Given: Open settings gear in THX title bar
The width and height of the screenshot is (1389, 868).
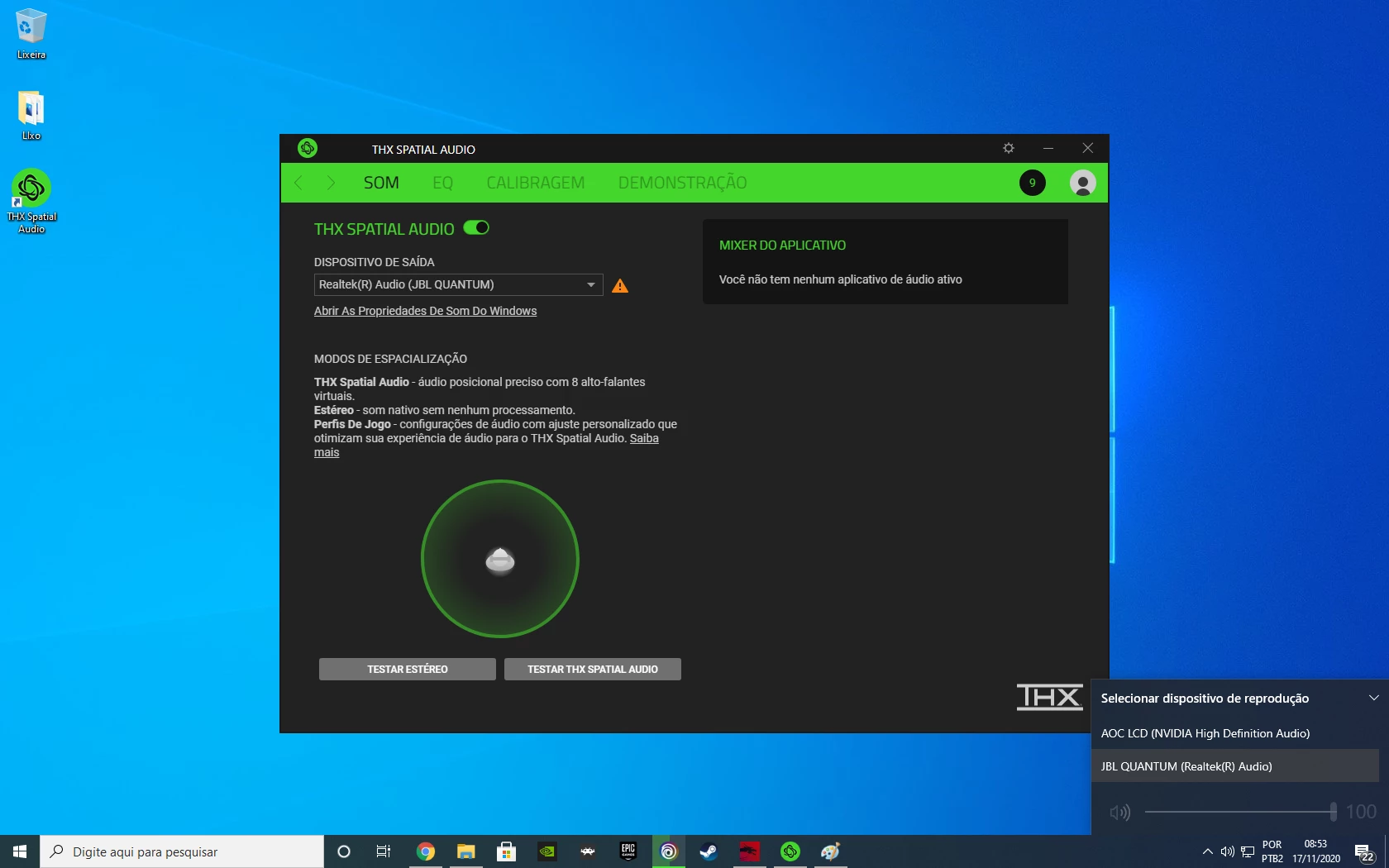Looking at the screenshot, I should point(1008,148).
